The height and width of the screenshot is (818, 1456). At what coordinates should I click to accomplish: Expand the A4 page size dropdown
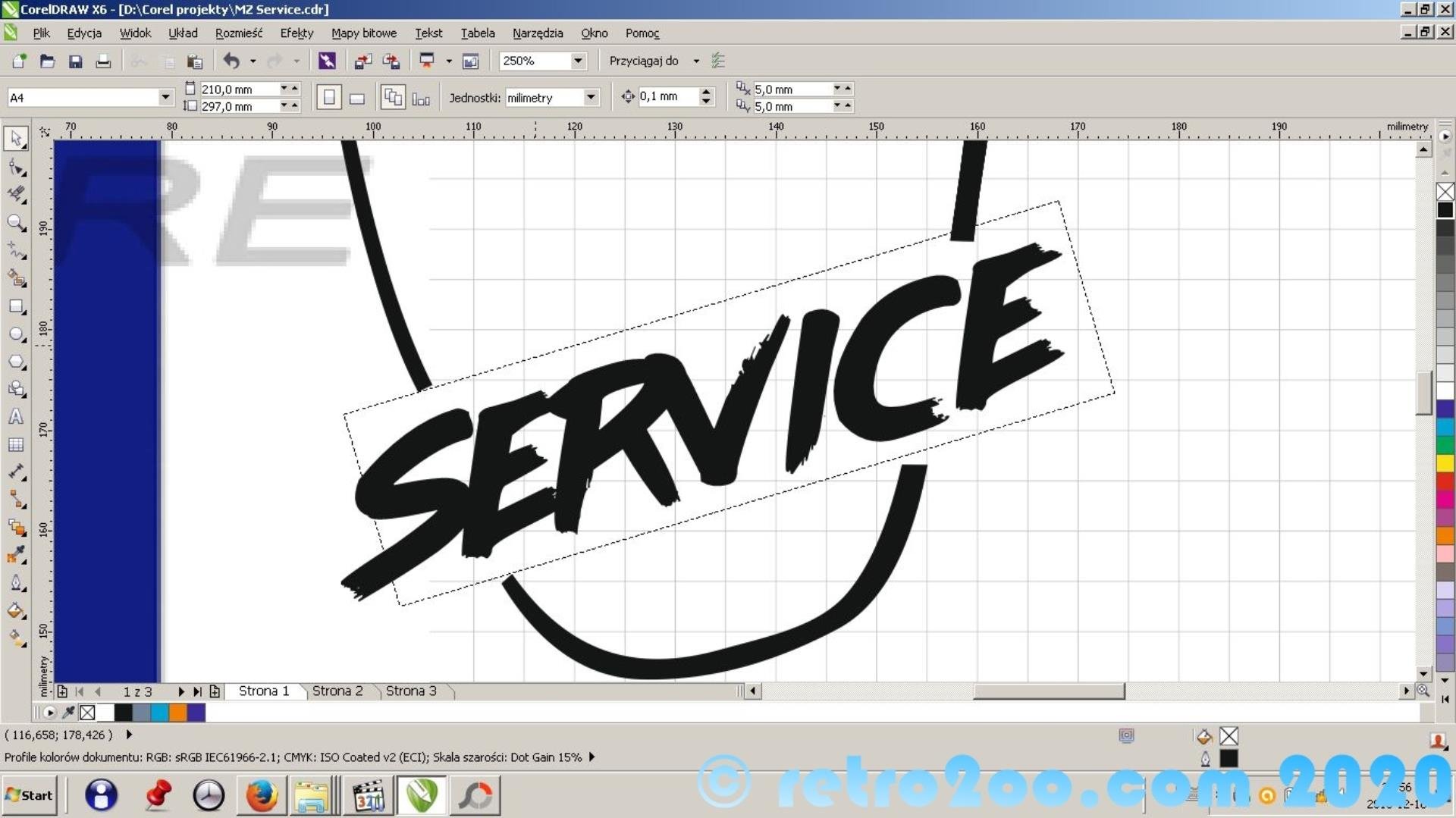point(165,98)
